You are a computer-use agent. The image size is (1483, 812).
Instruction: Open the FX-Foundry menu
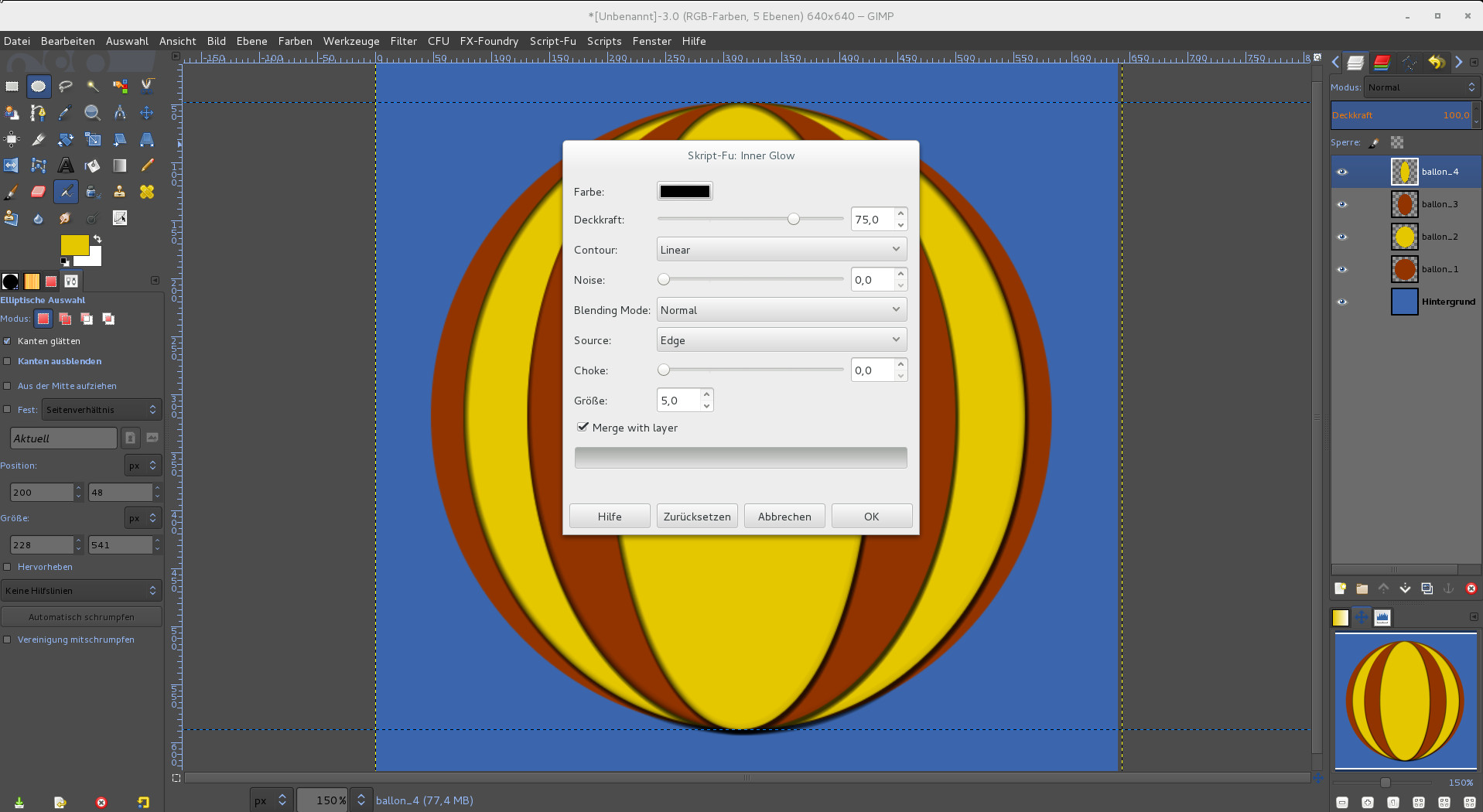(x=489, y=41)
